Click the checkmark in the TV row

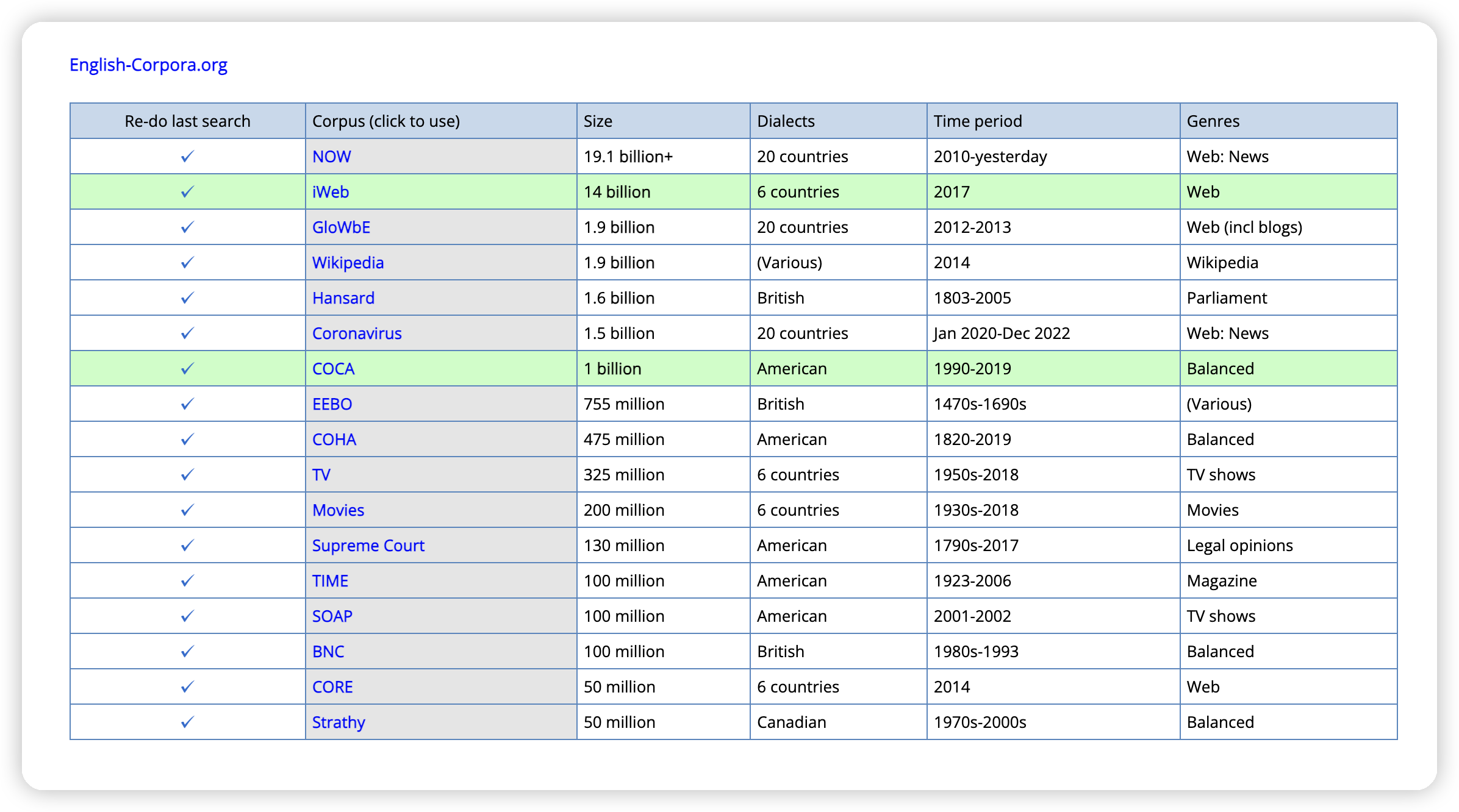(x=187, y=475)
